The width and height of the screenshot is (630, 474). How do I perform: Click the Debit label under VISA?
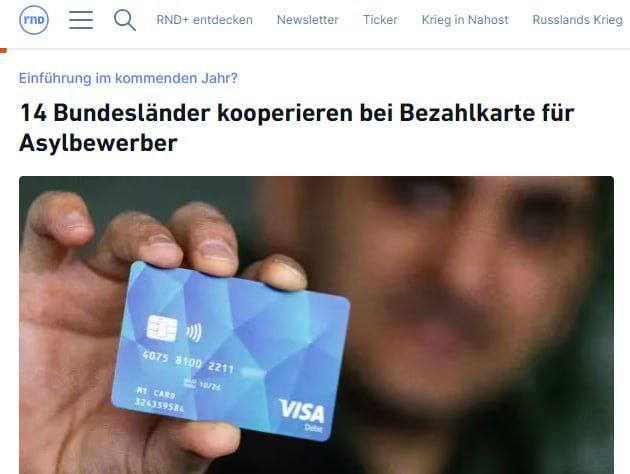click(313, 428)
